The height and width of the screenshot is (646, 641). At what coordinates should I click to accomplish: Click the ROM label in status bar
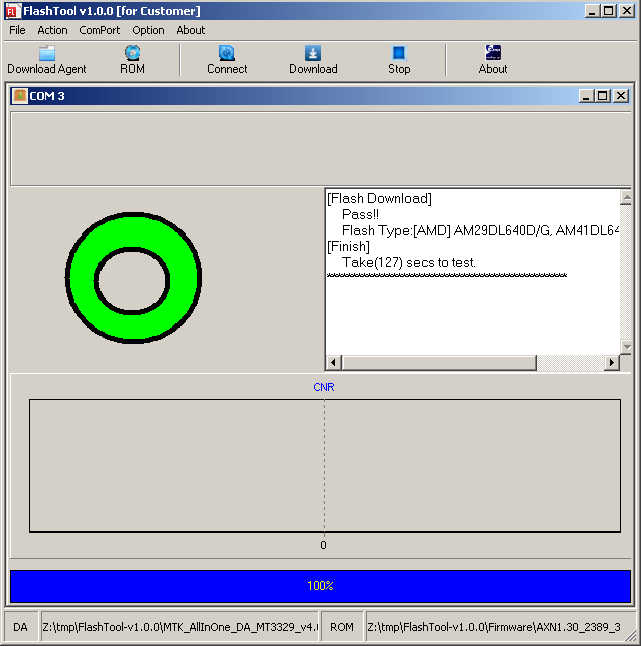pos(342,627)
